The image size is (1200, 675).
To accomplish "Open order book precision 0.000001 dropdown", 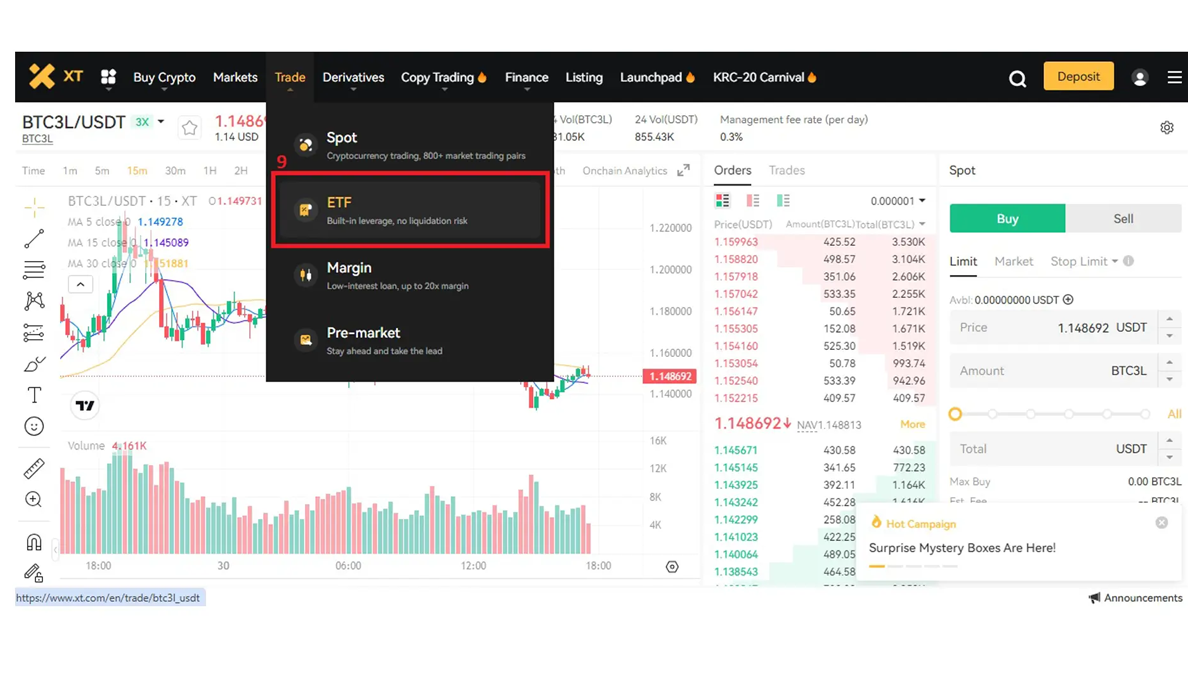I will [898, 201].
